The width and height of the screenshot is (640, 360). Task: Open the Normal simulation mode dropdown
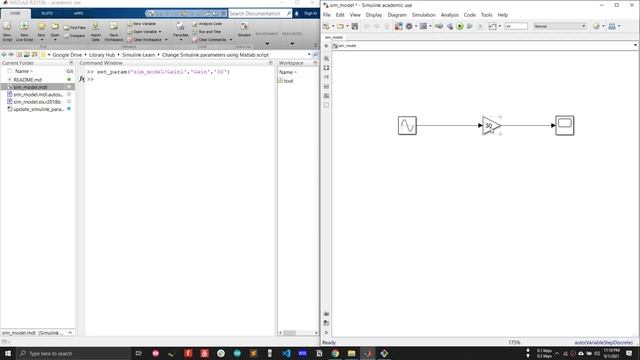coord(560,26)
